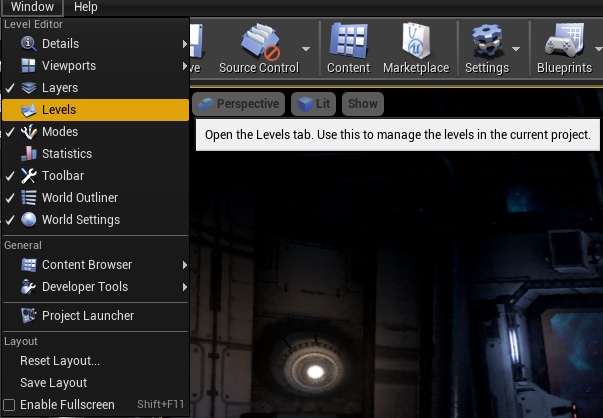603x418 pixels.
Task: Click the Lit cube icon in the viewport
Action: [x=305, y=104]
